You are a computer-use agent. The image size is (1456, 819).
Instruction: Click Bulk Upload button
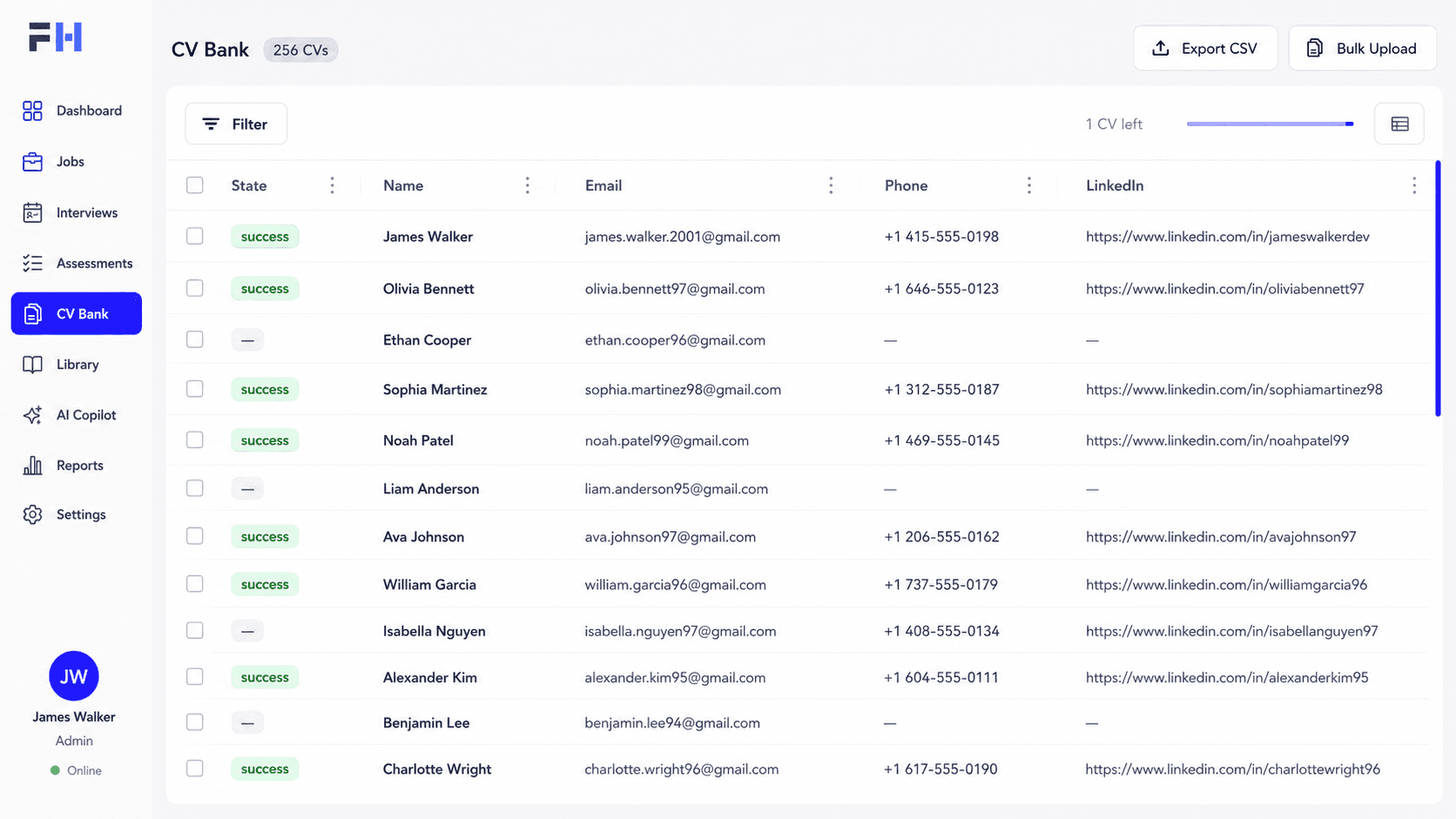[1363, 49]
